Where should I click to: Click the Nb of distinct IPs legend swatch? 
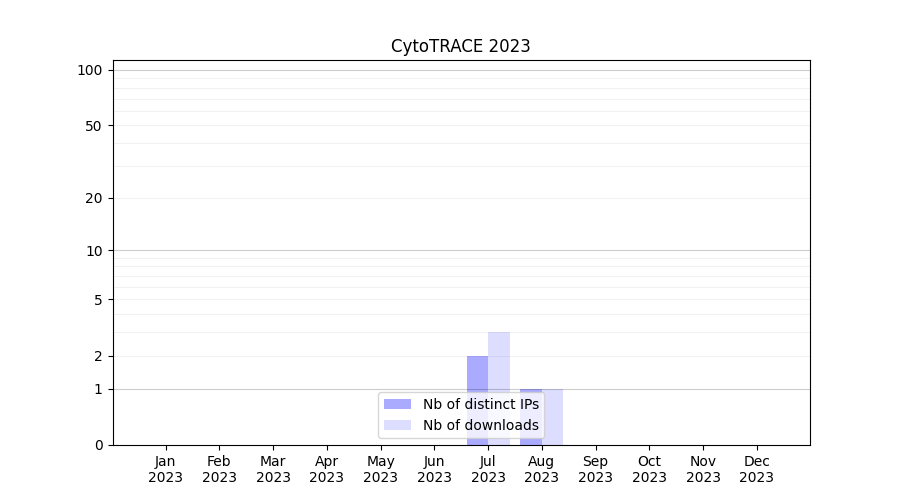point(397,404)
